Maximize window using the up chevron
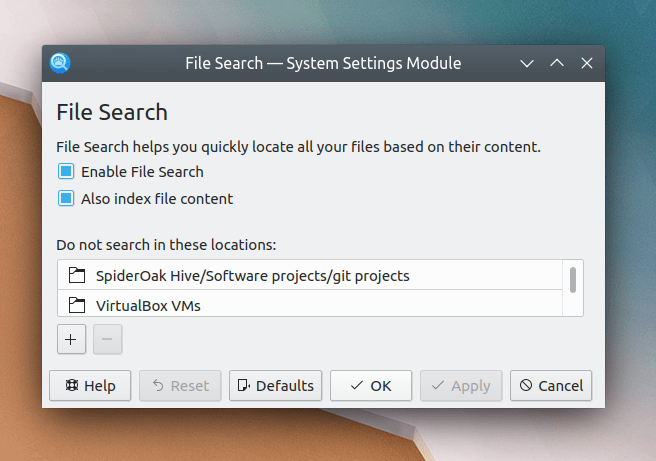Image resolution: width=656 pixels, height=461 pixels. pyautogui.click(x=557, y=63)
